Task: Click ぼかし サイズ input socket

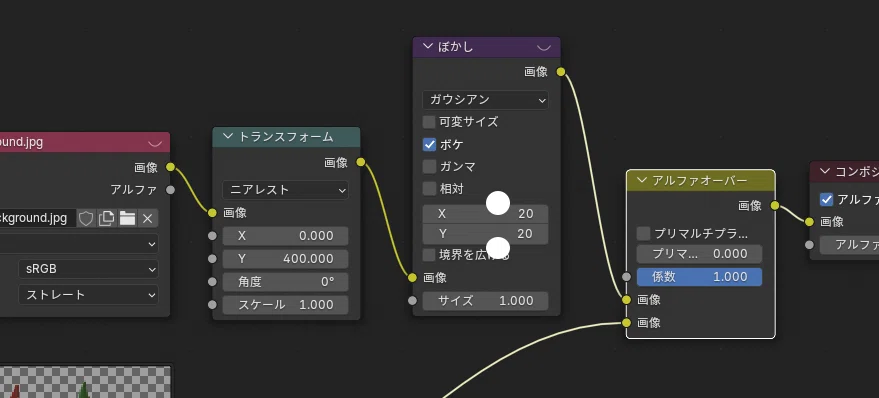Action: 413,300
